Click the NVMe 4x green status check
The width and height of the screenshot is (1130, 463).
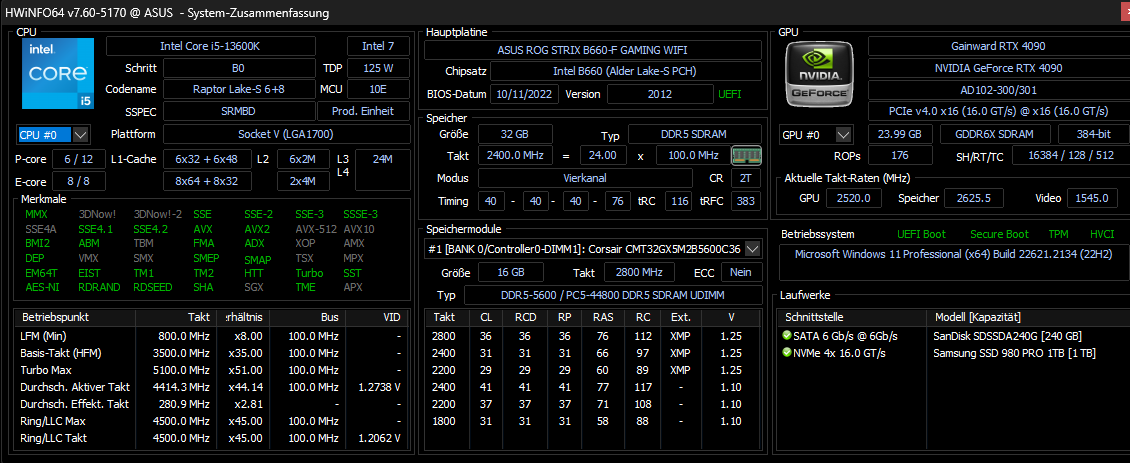[x=786, y=353]
